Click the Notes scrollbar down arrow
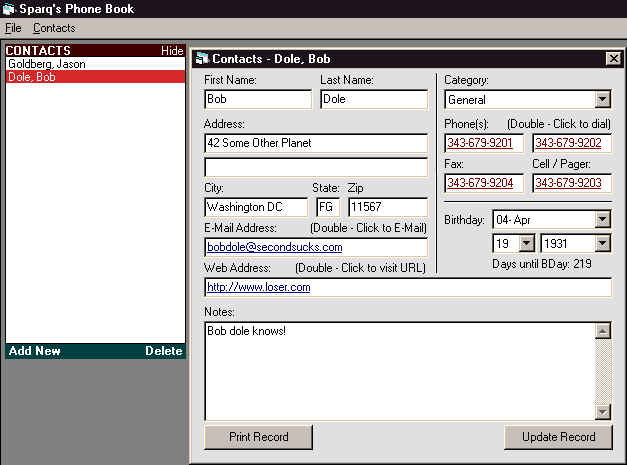The height and width of the screenshot is (465, 627). click(603, 411)
